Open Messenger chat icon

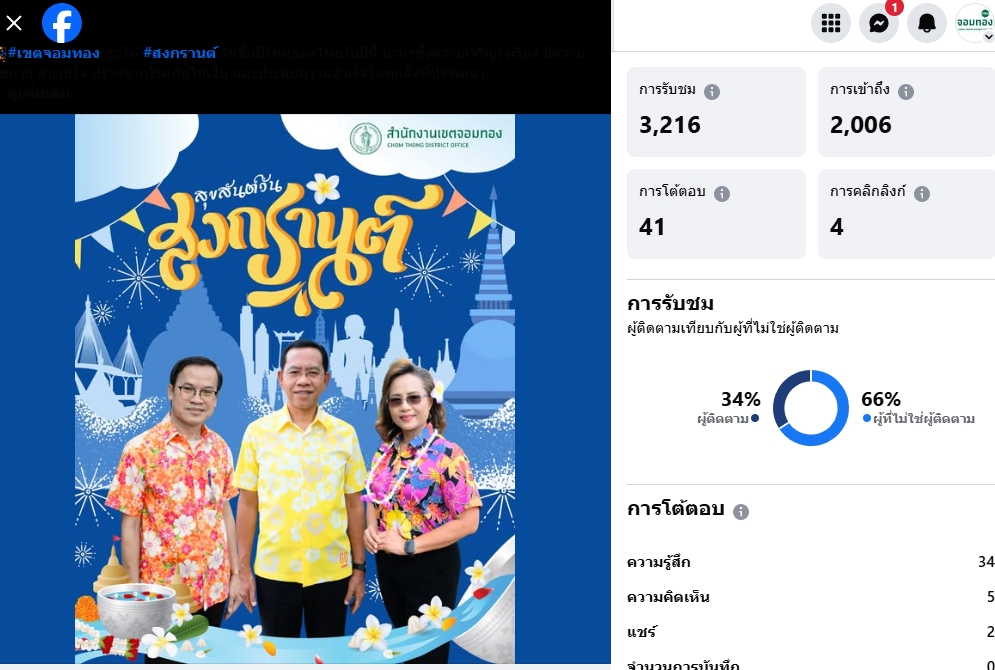click(x=879, y=23)
